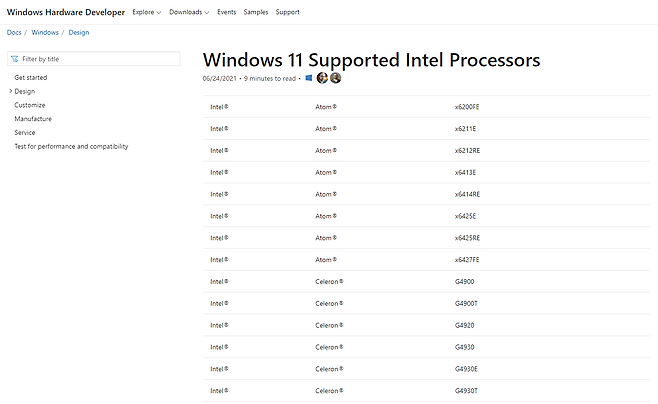Open the Explore dropdown menu
Viewport: 658px width, 404px height.
[146, 12]
